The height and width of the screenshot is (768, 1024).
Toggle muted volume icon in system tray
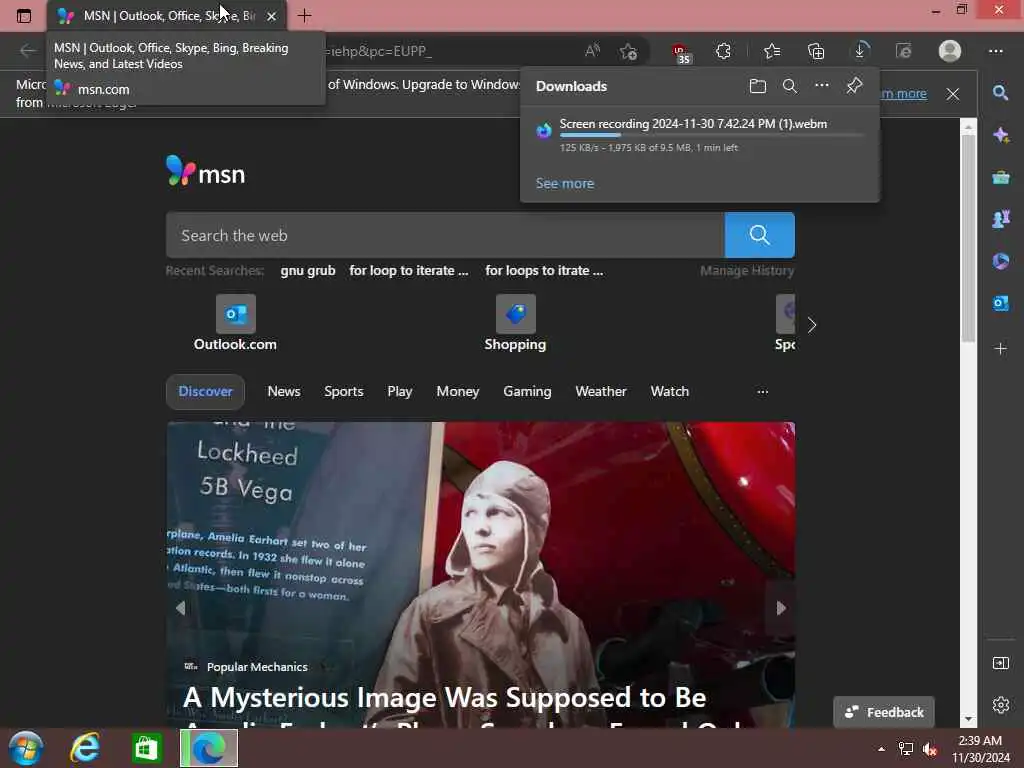pos(930,749)
